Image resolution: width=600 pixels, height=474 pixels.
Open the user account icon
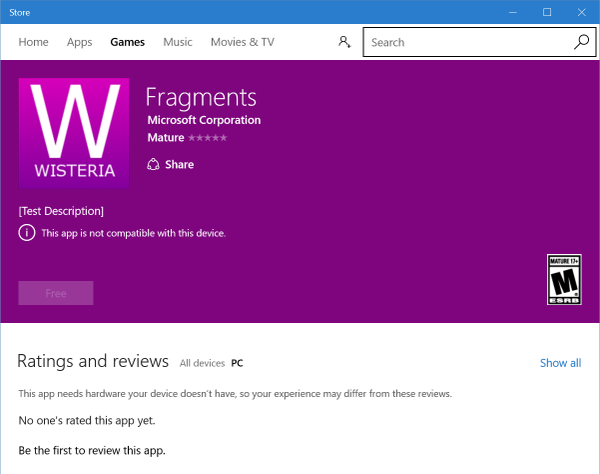coord(344,42)
